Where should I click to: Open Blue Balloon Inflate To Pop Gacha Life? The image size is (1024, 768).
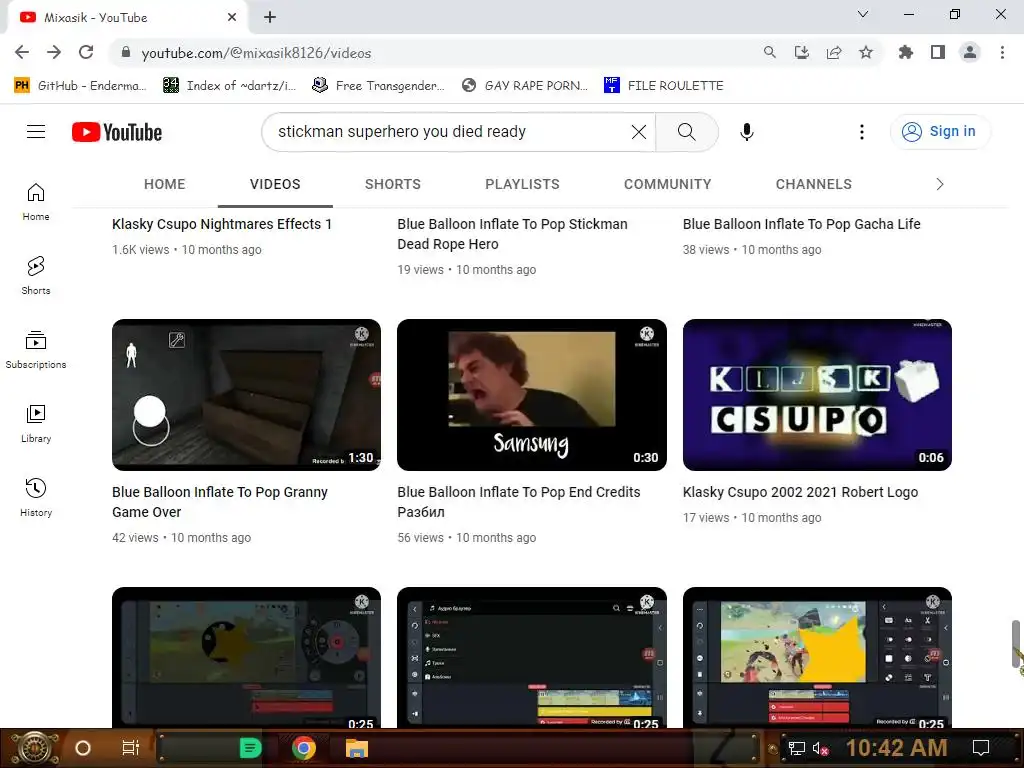point(801,224)
